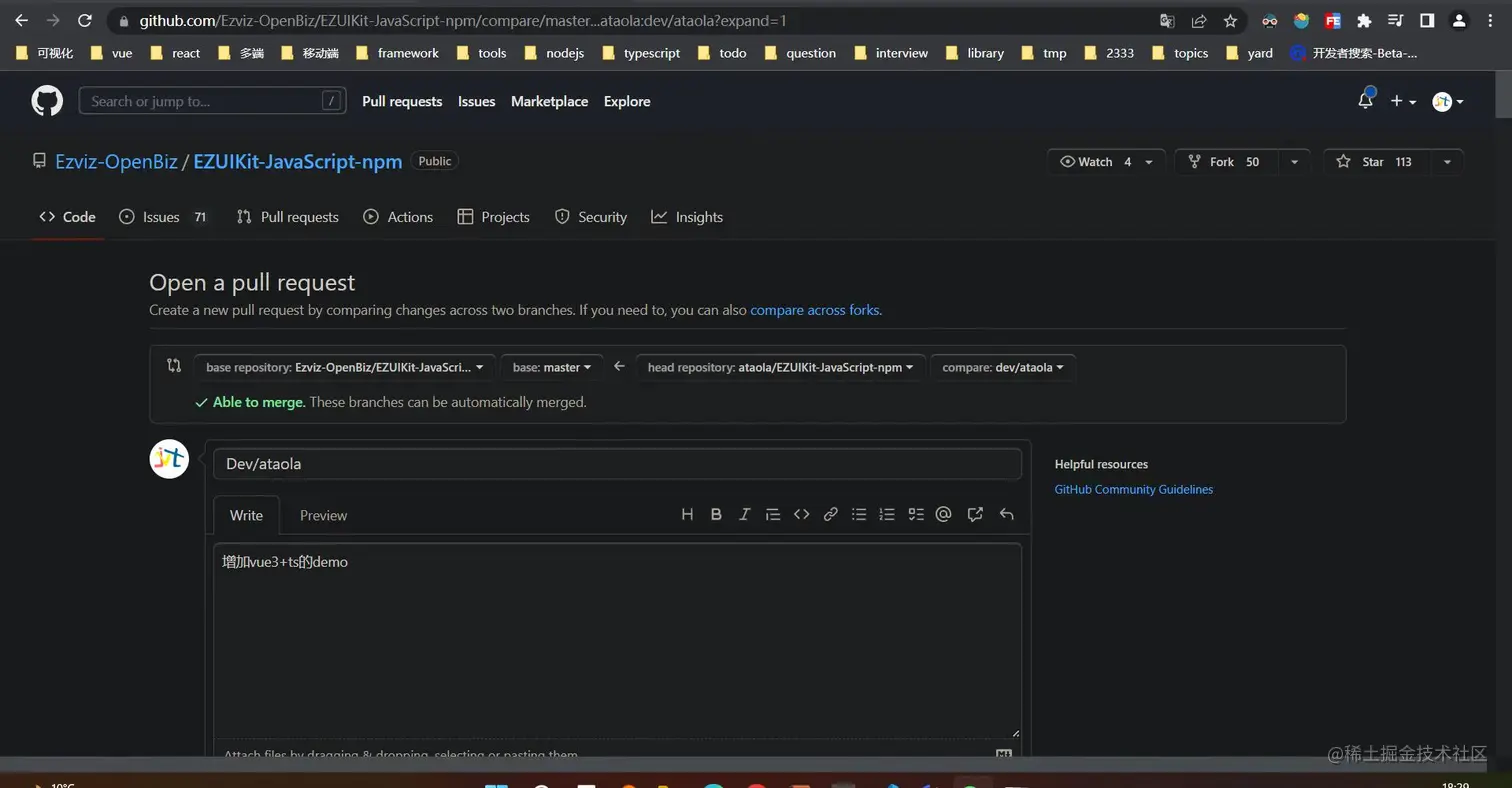Open the vue bookmarks folder
This screenshot has height=788, width=1512.
111,53
